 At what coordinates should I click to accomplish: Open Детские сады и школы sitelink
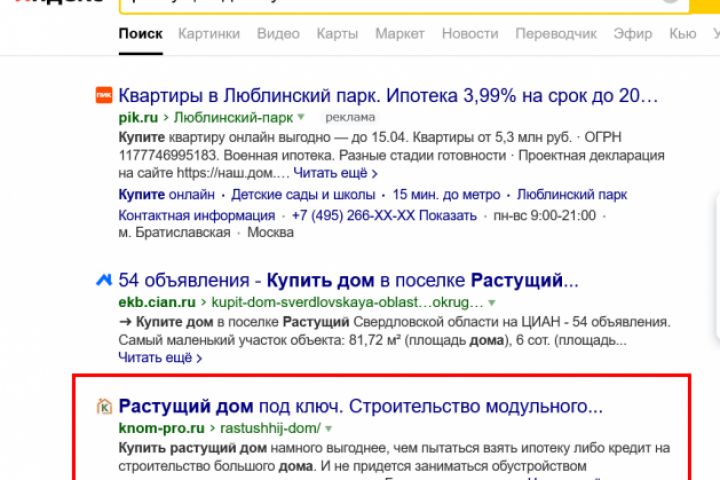click(303, 194)
